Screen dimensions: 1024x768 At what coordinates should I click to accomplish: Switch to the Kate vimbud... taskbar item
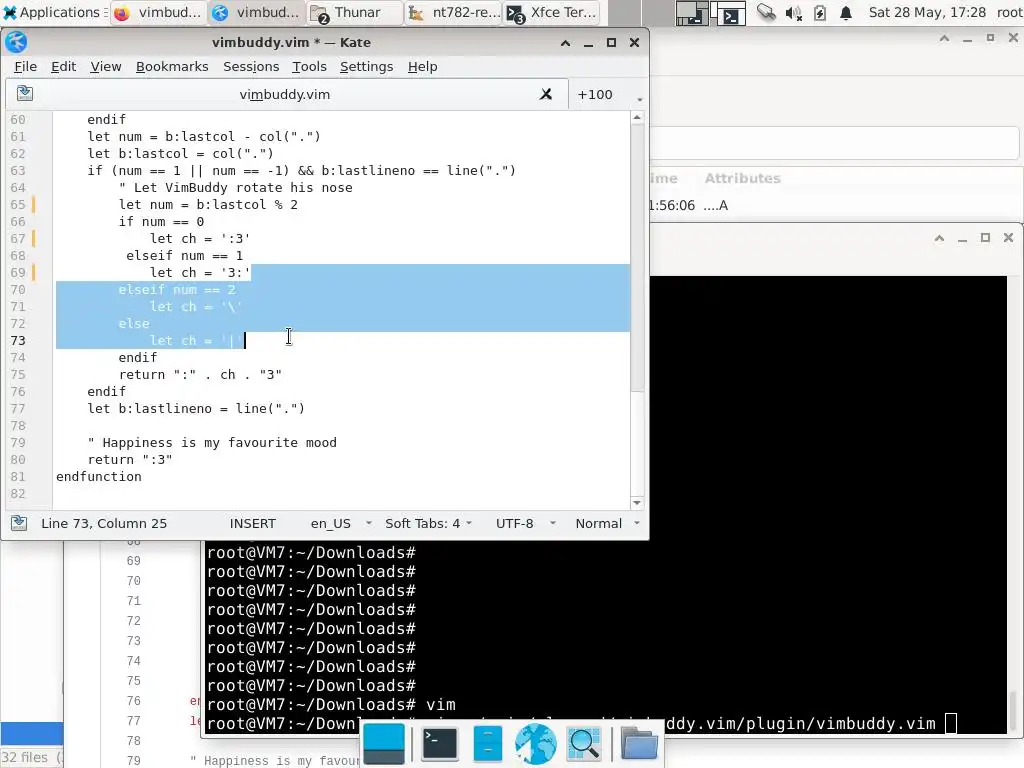point(257,12)
